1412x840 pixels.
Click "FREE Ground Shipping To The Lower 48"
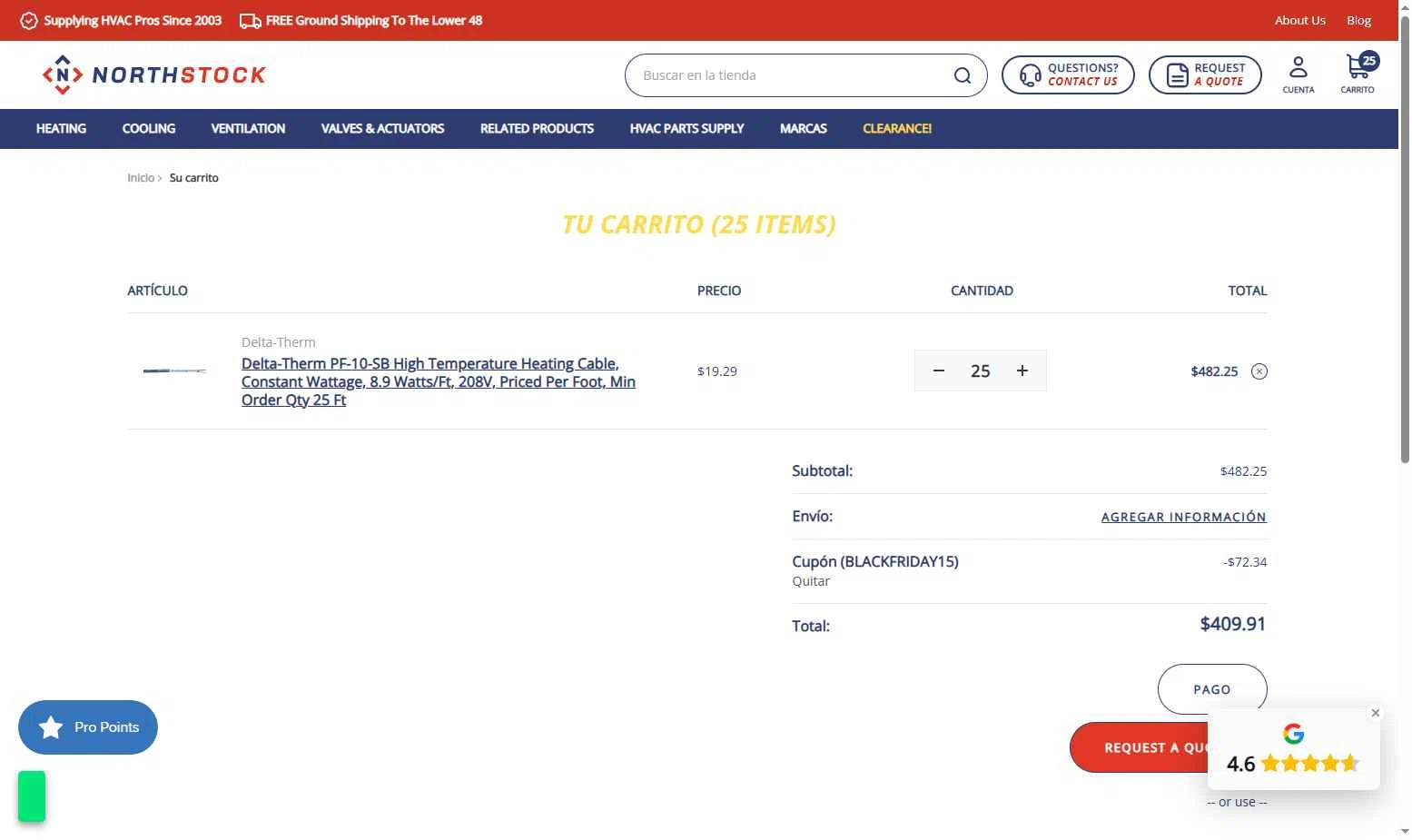coord(374,20)
